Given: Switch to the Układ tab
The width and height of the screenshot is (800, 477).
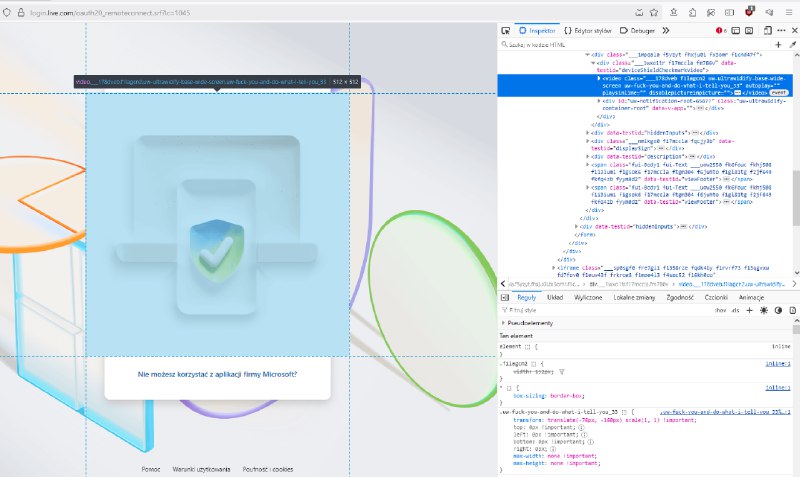Looking at the screenshot, I should 555,297.
